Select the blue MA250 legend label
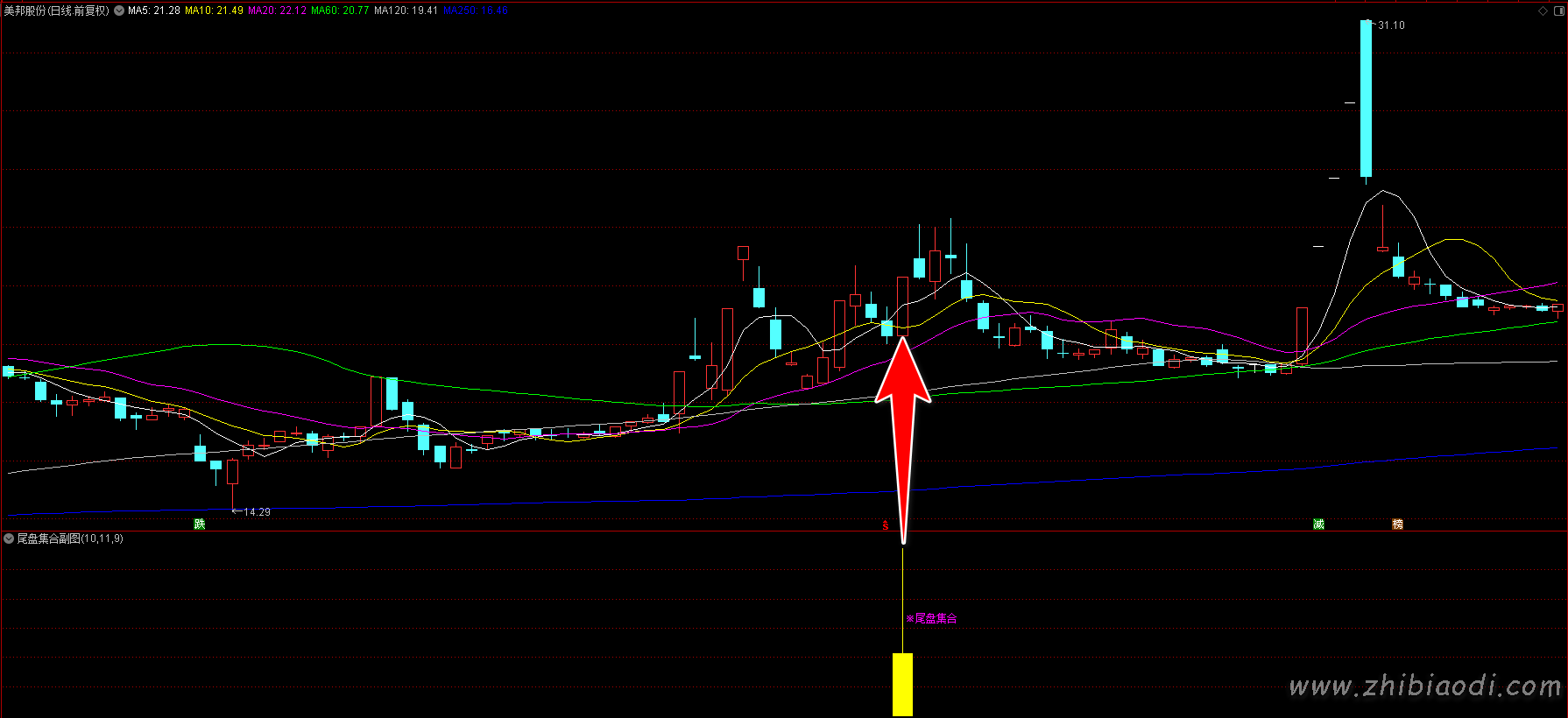The image size is (1568, 718). (x=476, y=11)
